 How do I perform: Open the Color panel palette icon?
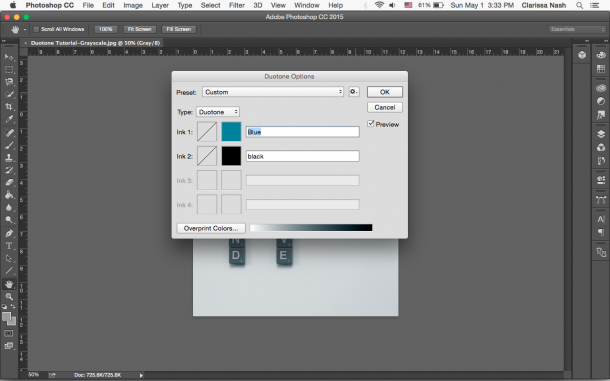(601, 55)
